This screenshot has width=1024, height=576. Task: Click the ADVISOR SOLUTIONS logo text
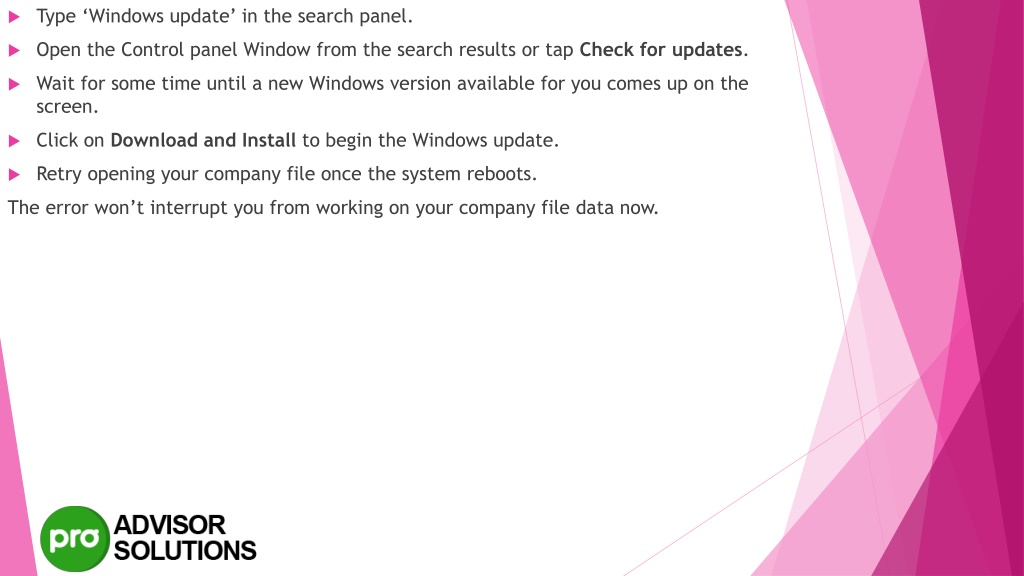[185, 538]
